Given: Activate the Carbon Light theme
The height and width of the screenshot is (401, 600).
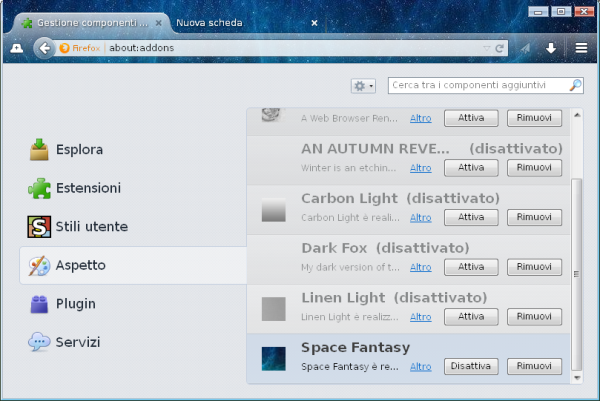Looking at the screenshot, I should [471, 217].
